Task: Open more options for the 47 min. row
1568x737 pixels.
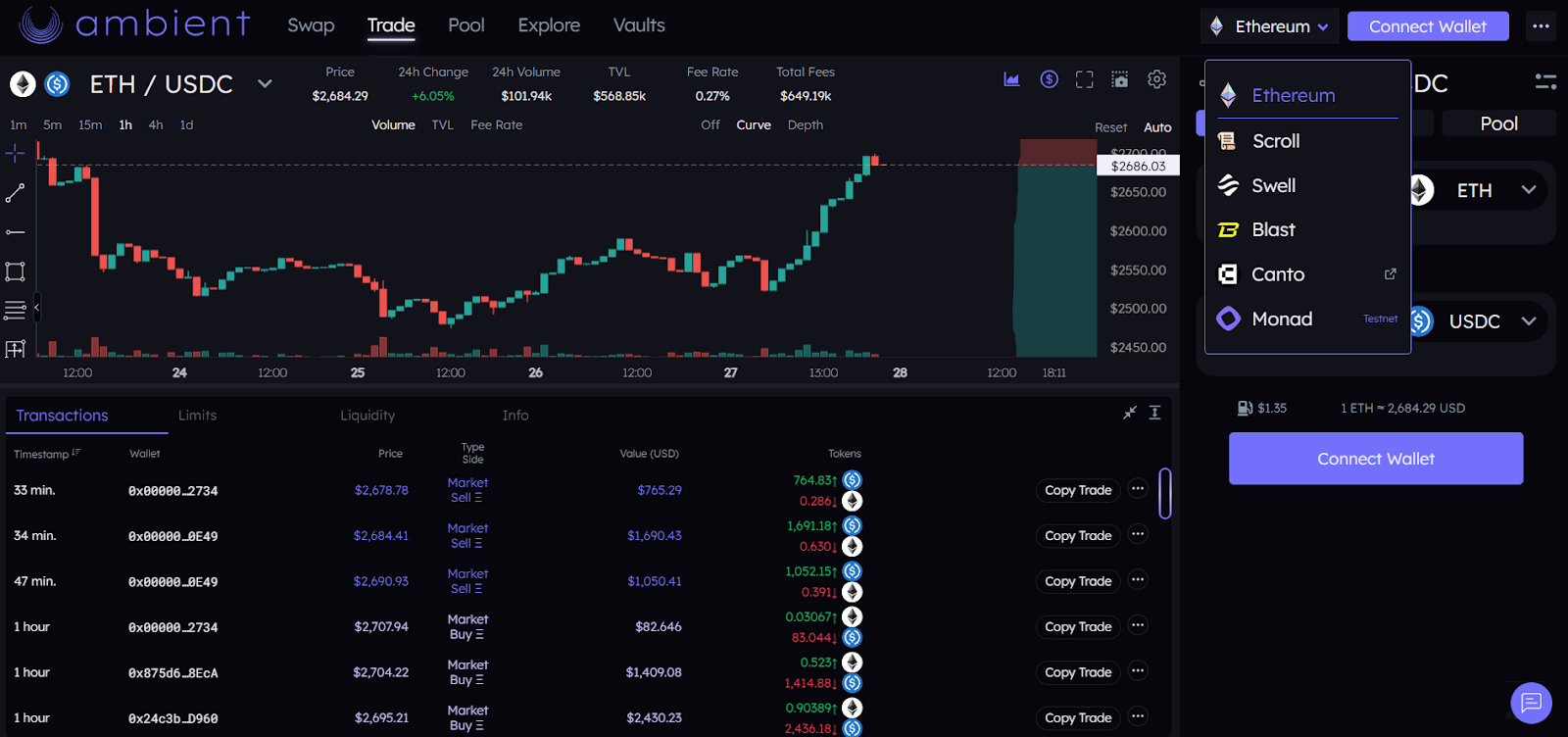Action: [1138, 580]
